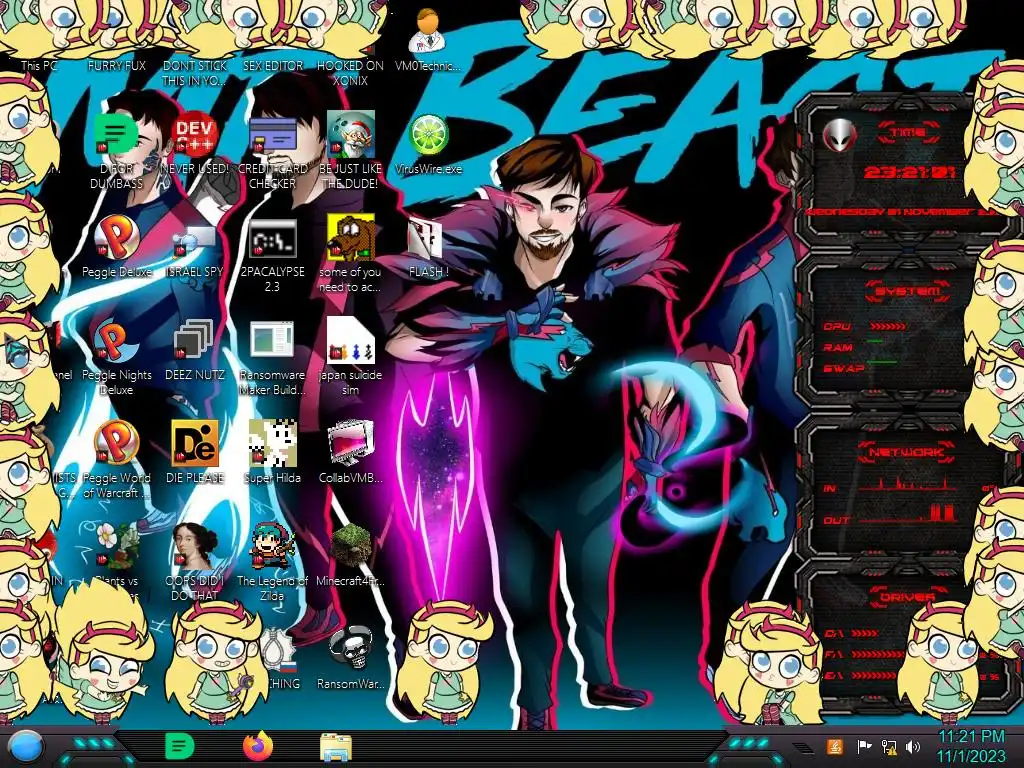This screenshot has height=768, width=1024.
Task: Select the BE JUST LIKE THE DUDE! icon
Action: click(350, 134)
